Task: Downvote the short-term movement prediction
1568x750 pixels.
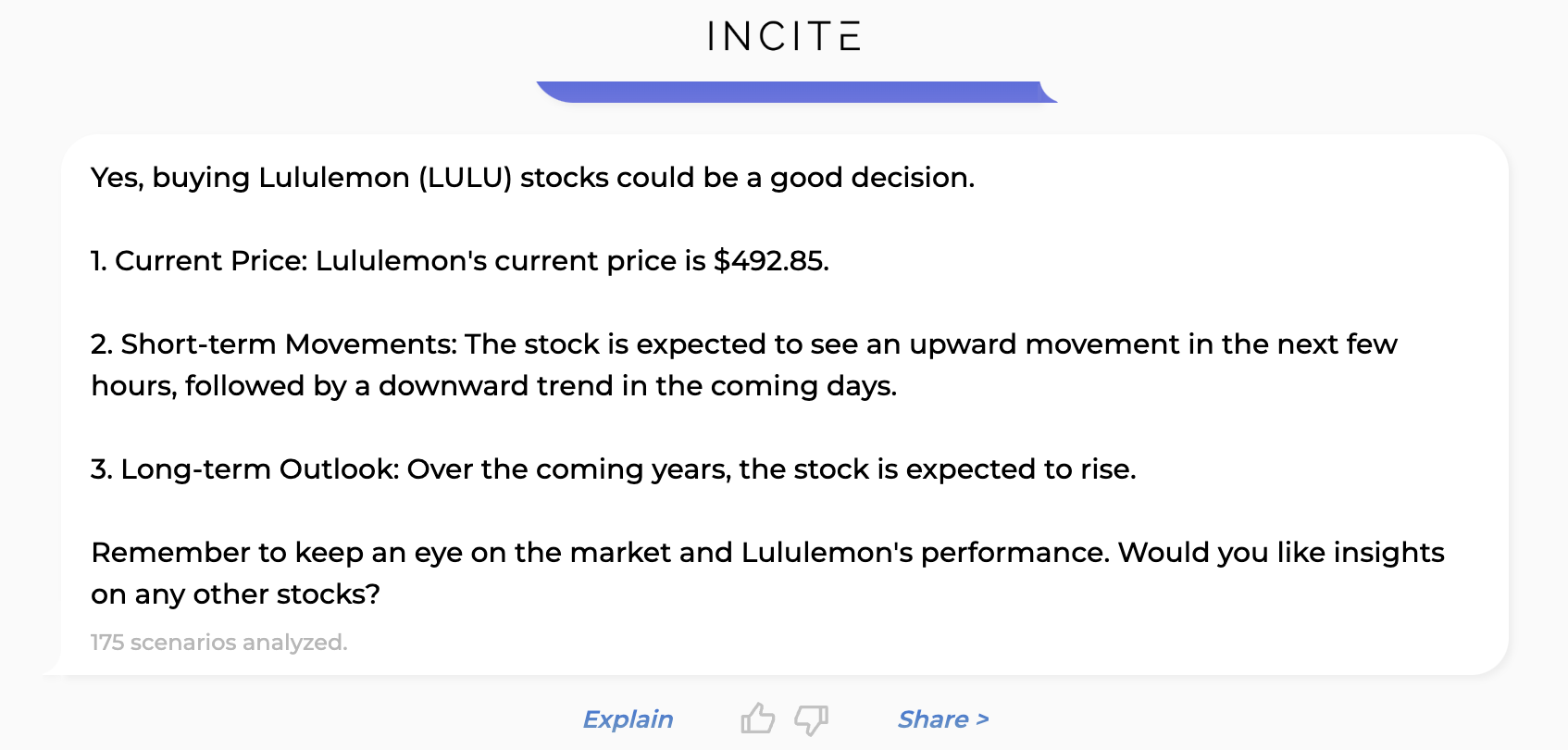Action: click(x=810, y=719)
